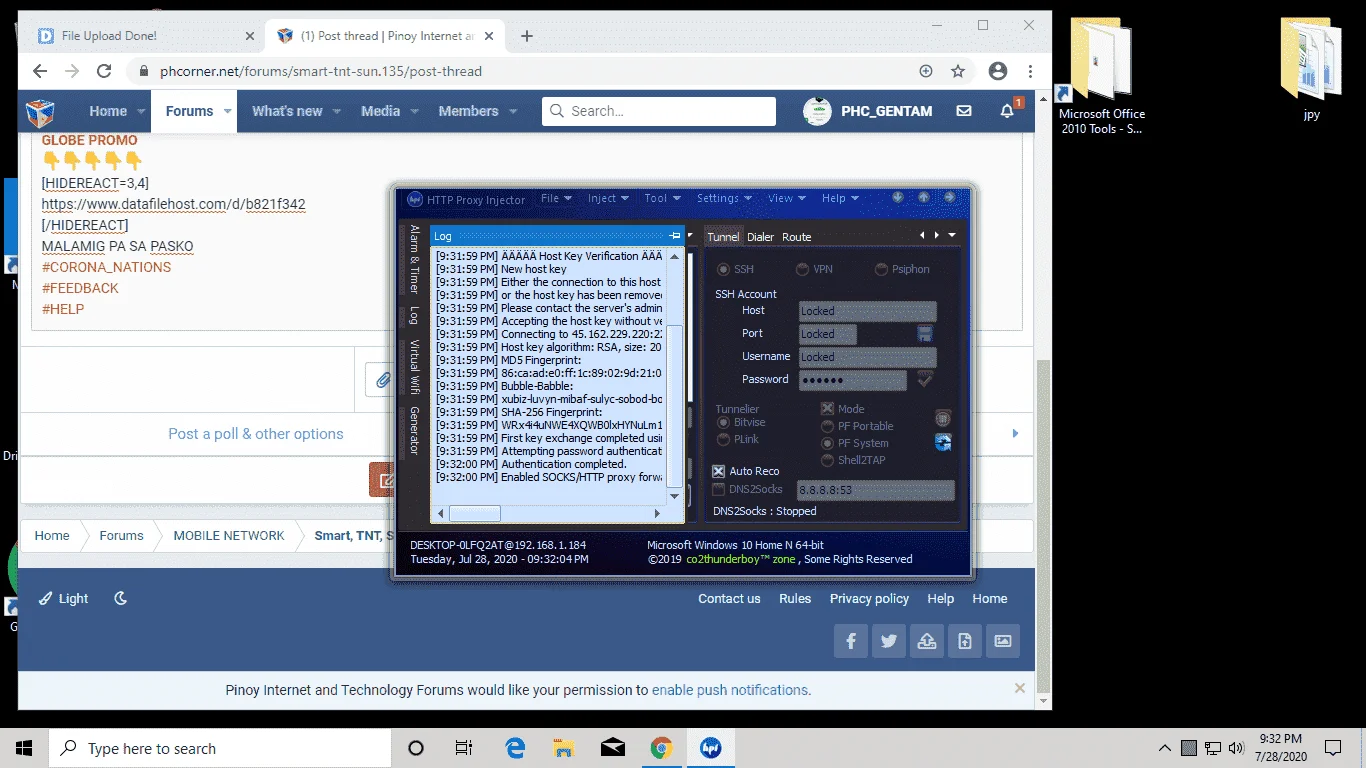Select the Psiphon radio button
The image size is (1366, 768).
[x=881, y=269]
